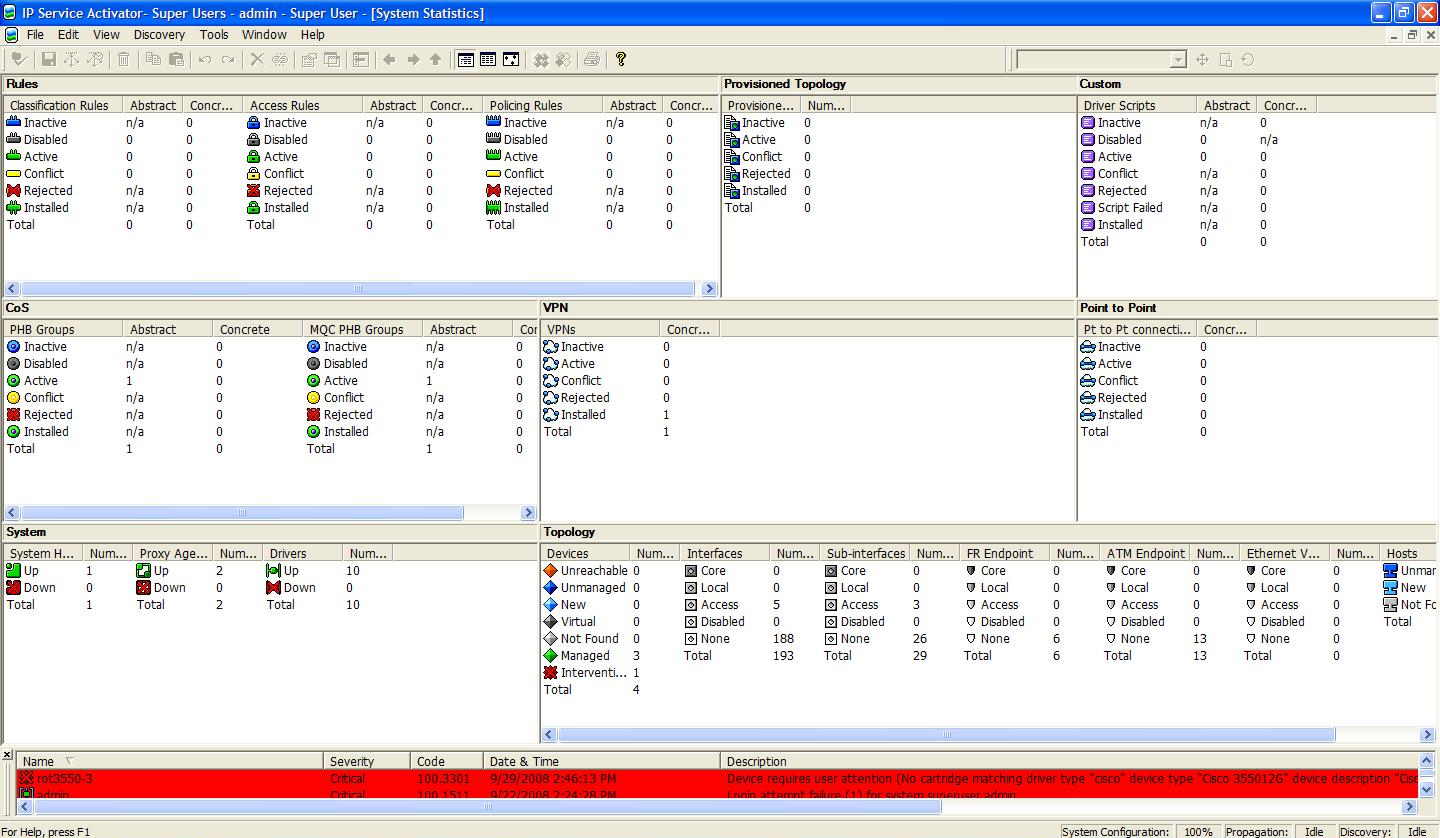
Task: Click the MQC PHB Groups column header
Action: click(363, 329)
